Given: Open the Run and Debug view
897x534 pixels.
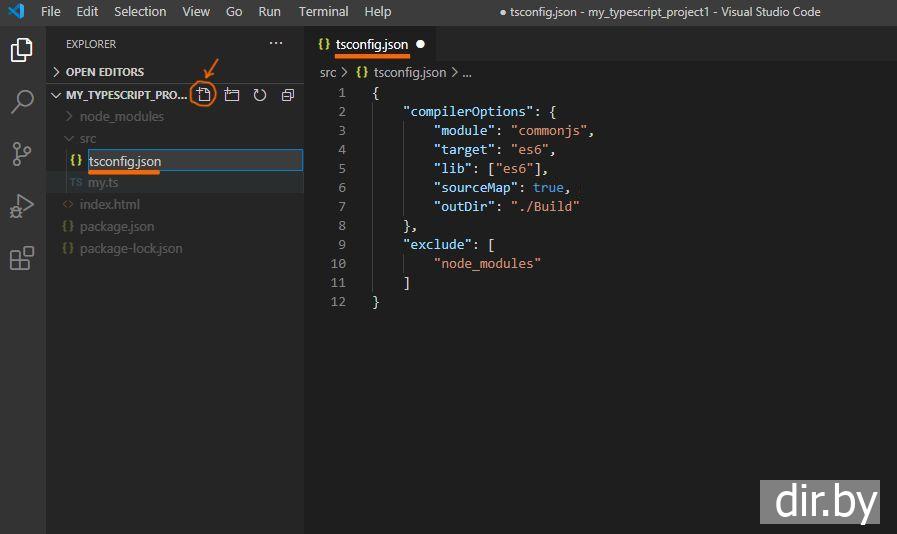Looking at the screenshot, I should [x=21, y=206].
